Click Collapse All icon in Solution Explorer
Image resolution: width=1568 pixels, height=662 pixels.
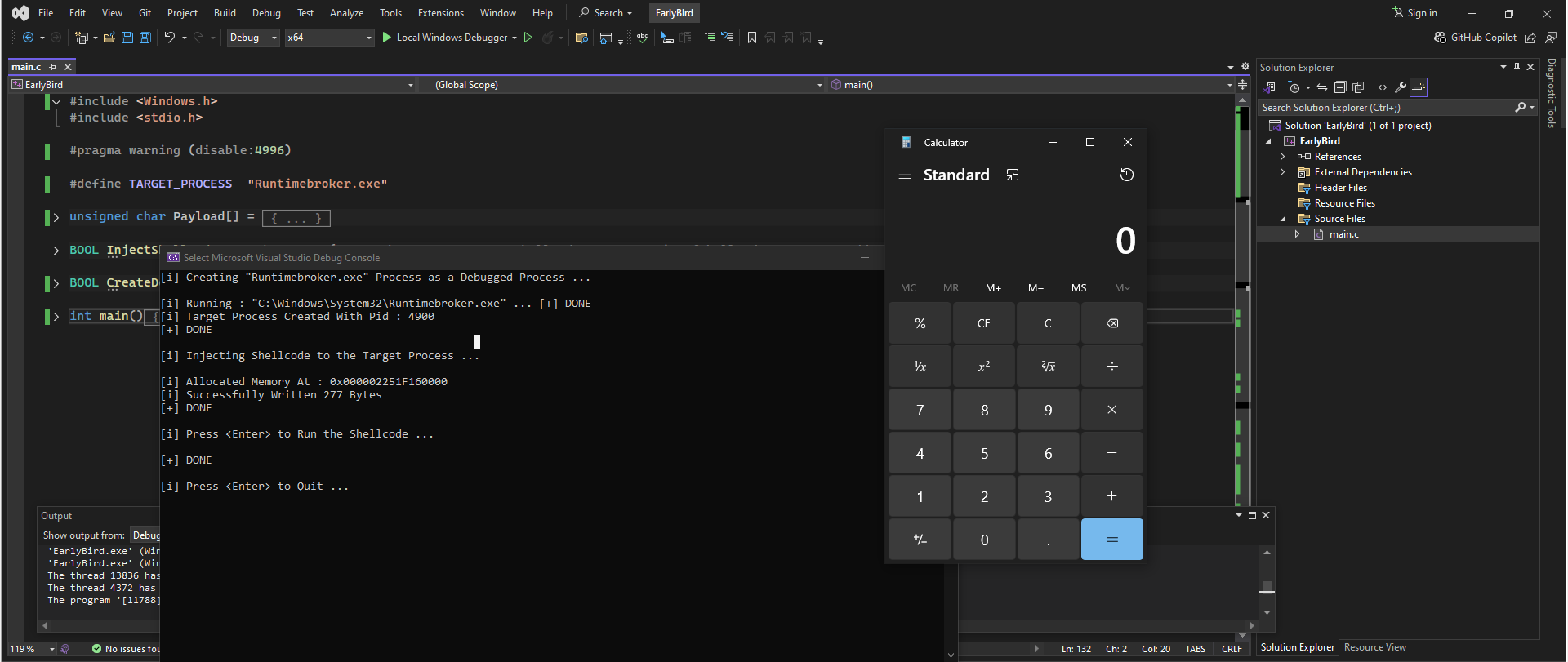coord(1340,87)
